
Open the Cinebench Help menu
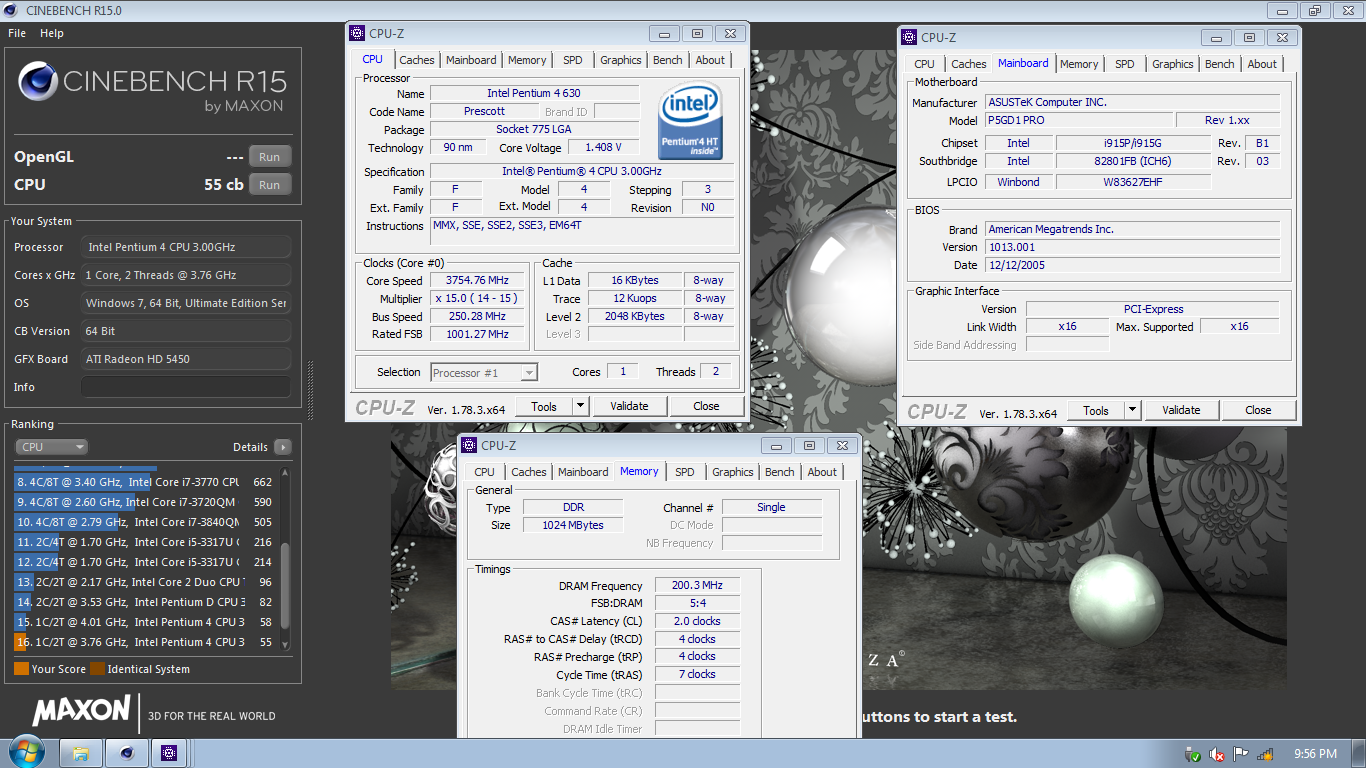pyautogui.click(x=52, y=33)
